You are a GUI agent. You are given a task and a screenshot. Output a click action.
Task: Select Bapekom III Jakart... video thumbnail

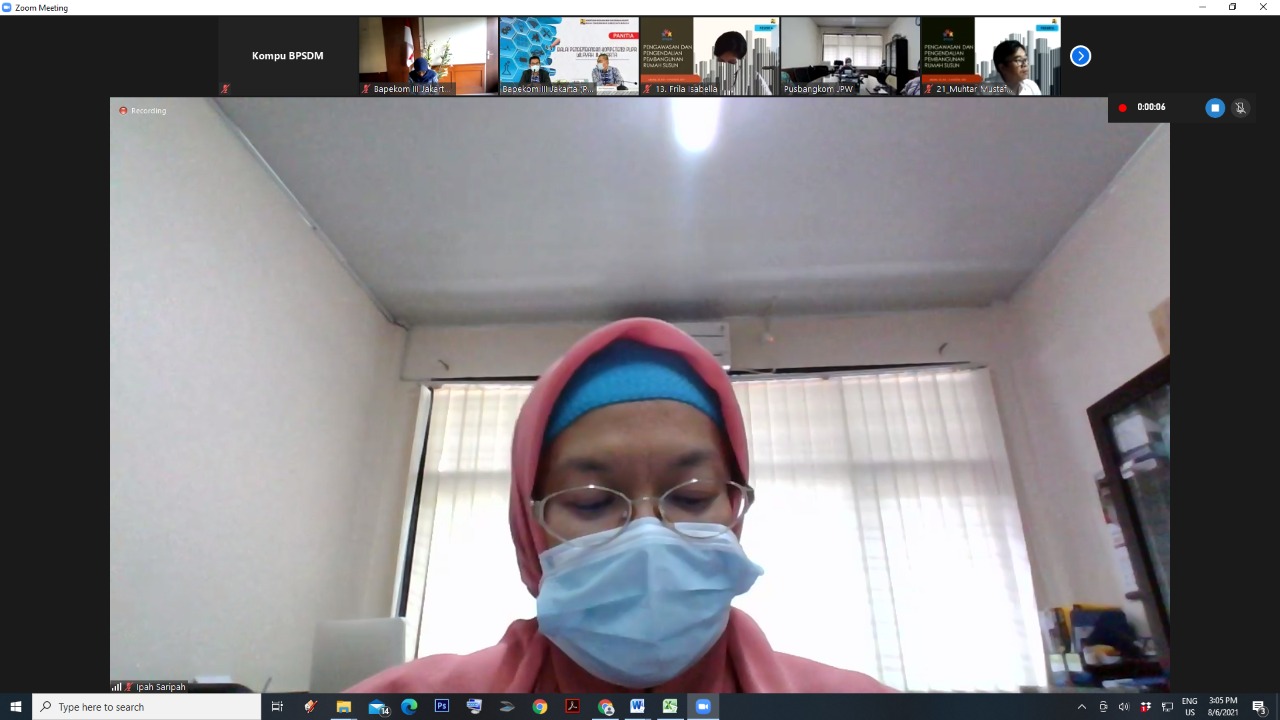pyautogui.click(x=428, y=56)
